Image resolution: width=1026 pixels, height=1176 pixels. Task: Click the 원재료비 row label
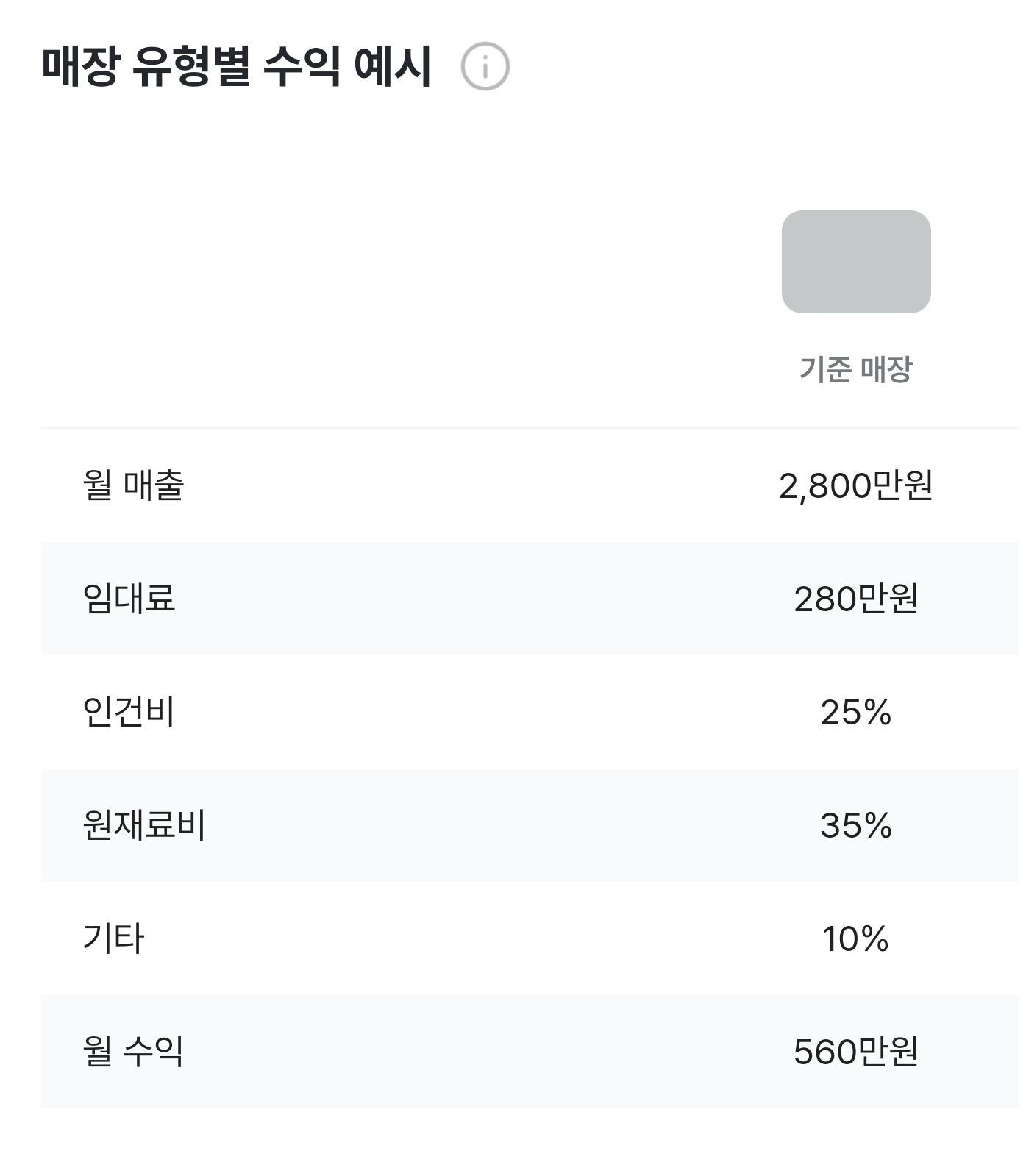[x=144, y=825]
